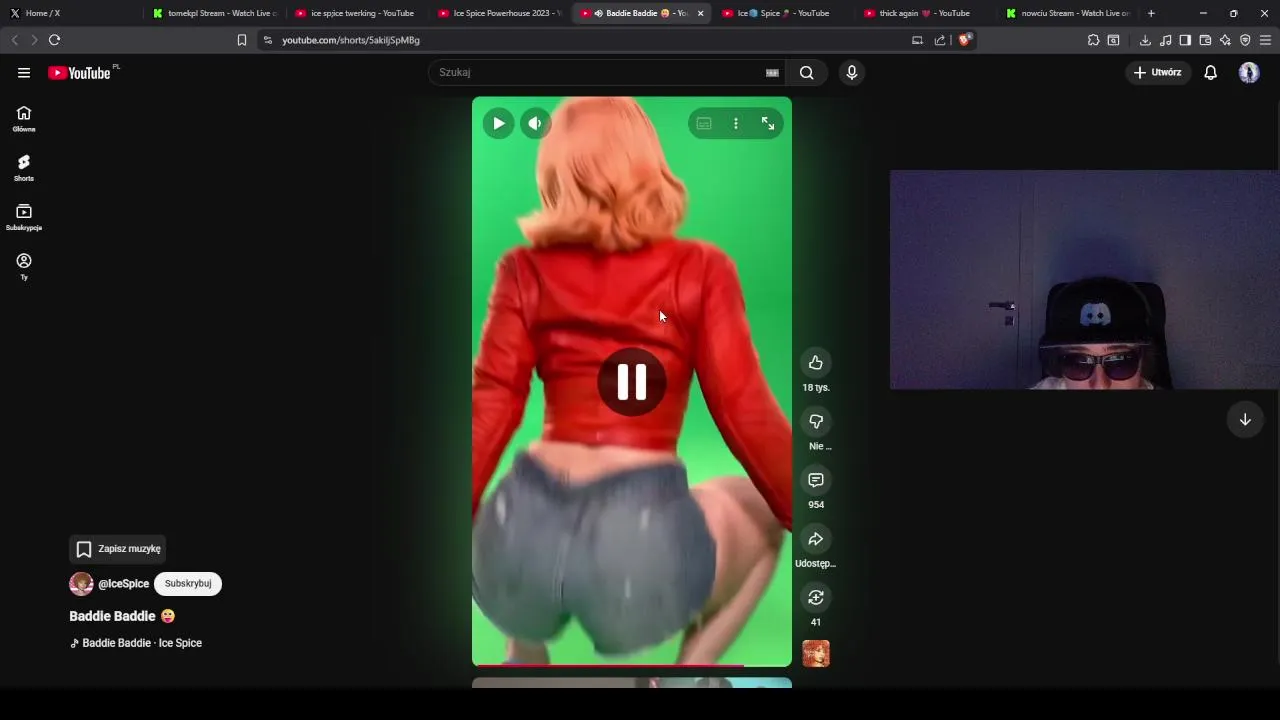Open the account avatar menu
The width and height of the screenshot is (1280, 720).
tap(1249, 72)
